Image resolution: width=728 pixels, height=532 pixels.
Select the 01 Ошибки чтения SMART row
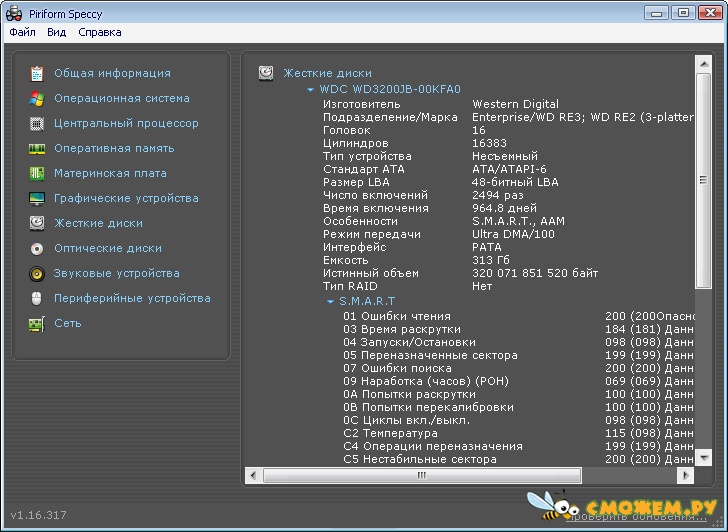(518, 317)
